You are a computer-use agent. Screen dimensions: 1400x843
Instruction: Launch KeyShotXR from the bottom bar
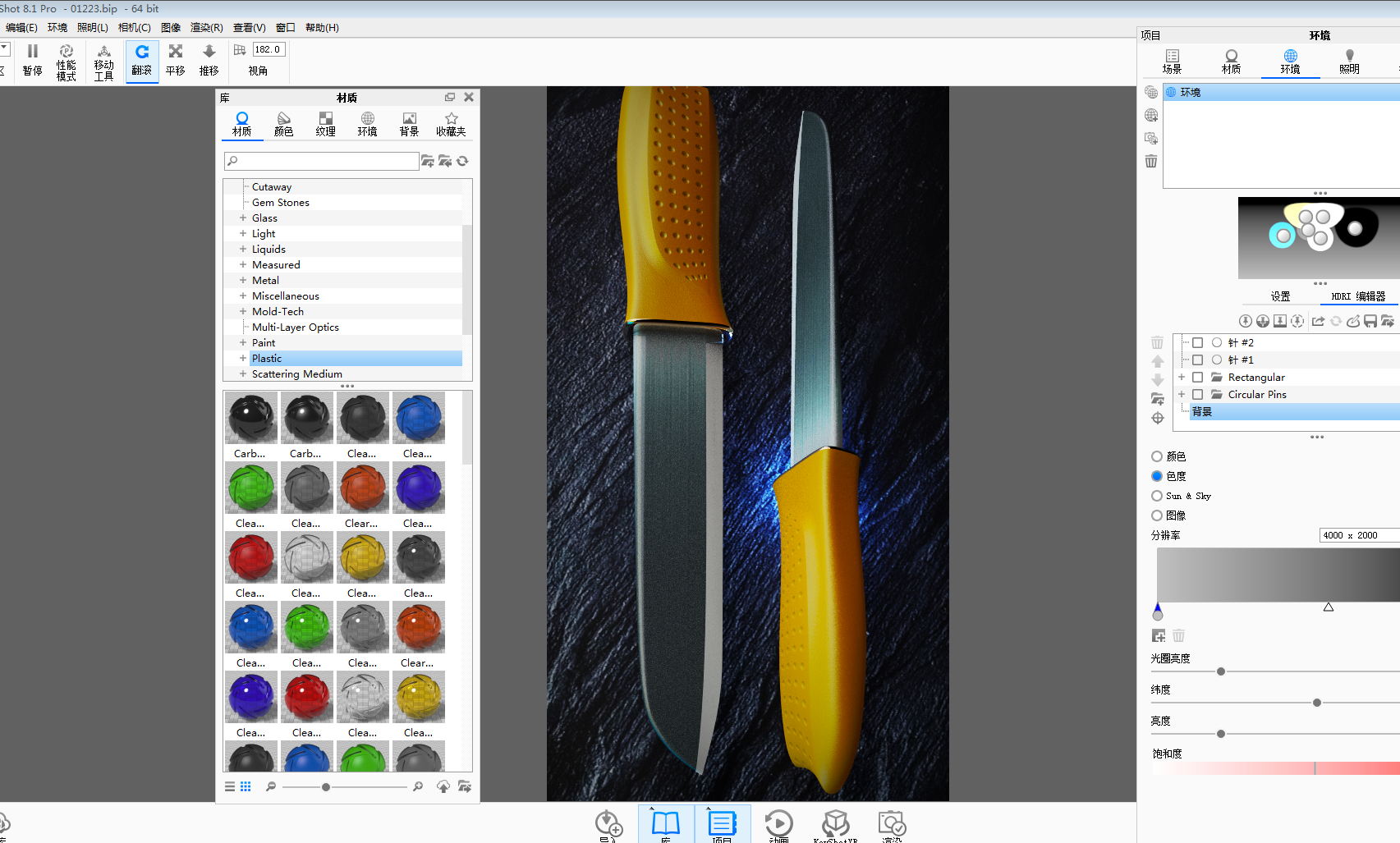836,825
